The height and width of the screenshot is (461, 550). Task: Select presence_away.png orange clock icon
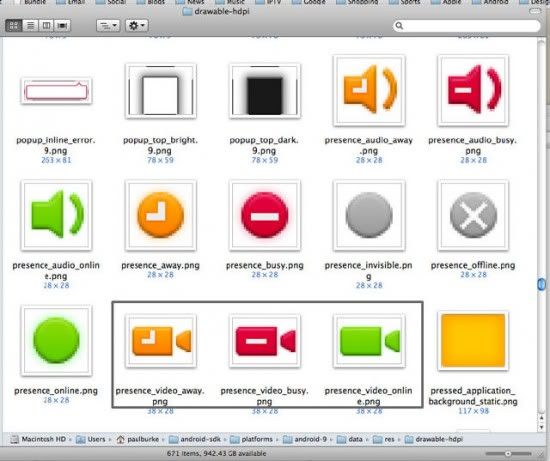point(160,215)
